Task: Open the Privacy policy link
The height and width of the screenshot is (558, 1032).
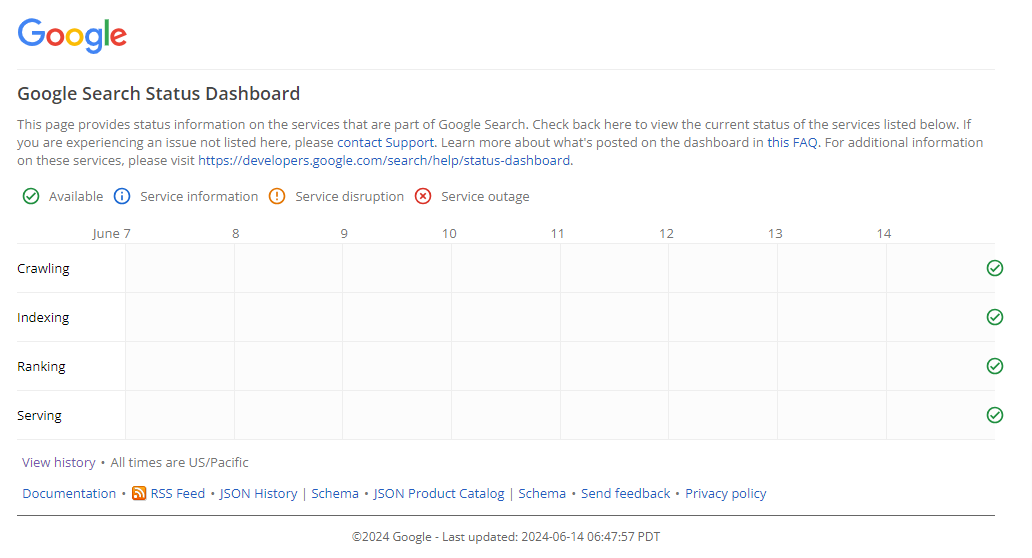Action: pyautogui.click(x=725, y=494)
